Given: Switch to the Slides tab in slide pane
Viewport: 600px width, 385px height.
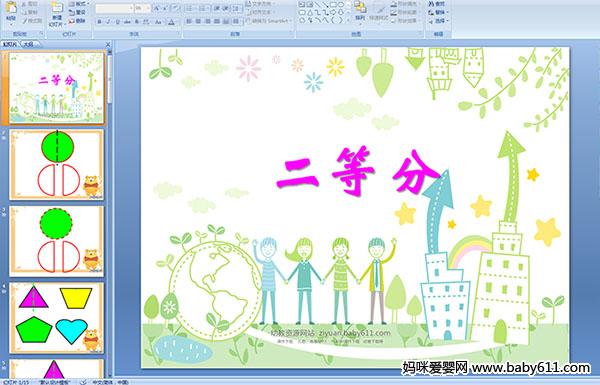Looking at the screenshot, I should pyautogui.click(x=10, y=44).
